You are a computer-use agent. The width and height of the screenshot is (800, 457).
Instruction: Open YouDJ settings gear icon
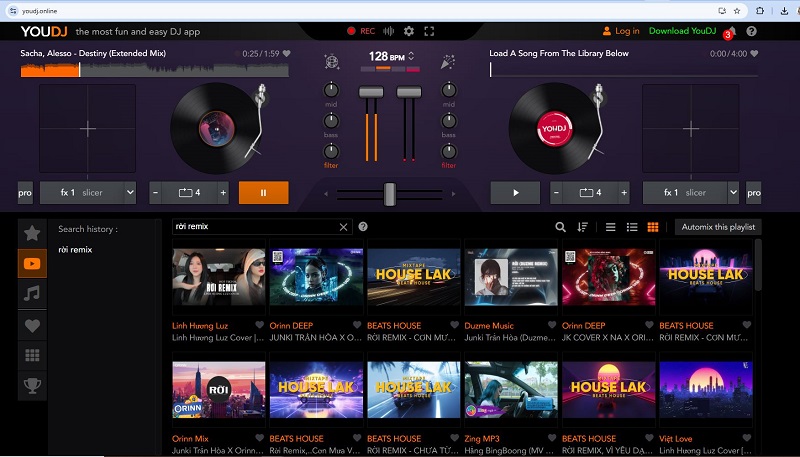(409, 31)
